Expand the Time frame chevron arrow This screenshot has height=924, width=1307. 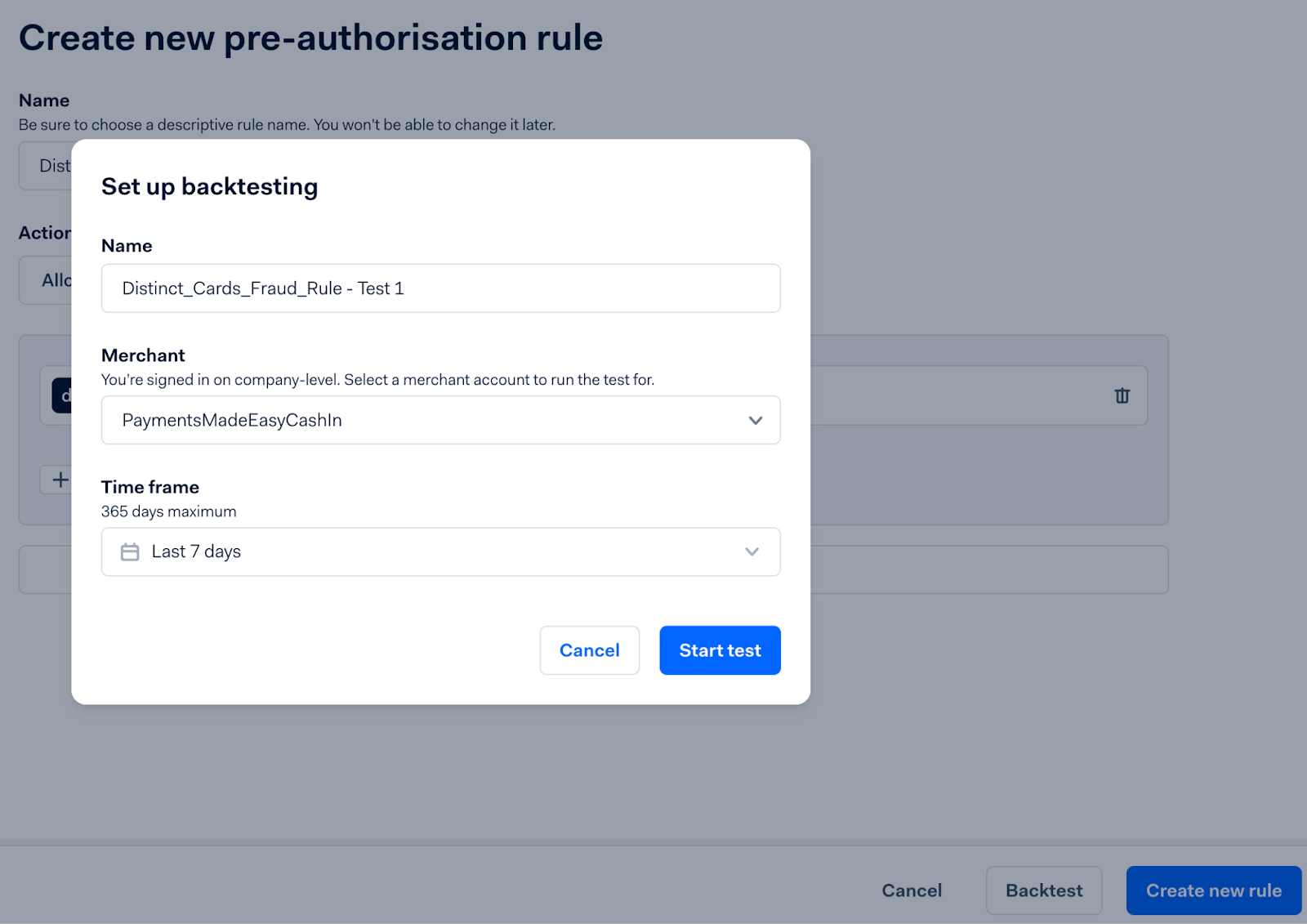(x=752, y=552)
